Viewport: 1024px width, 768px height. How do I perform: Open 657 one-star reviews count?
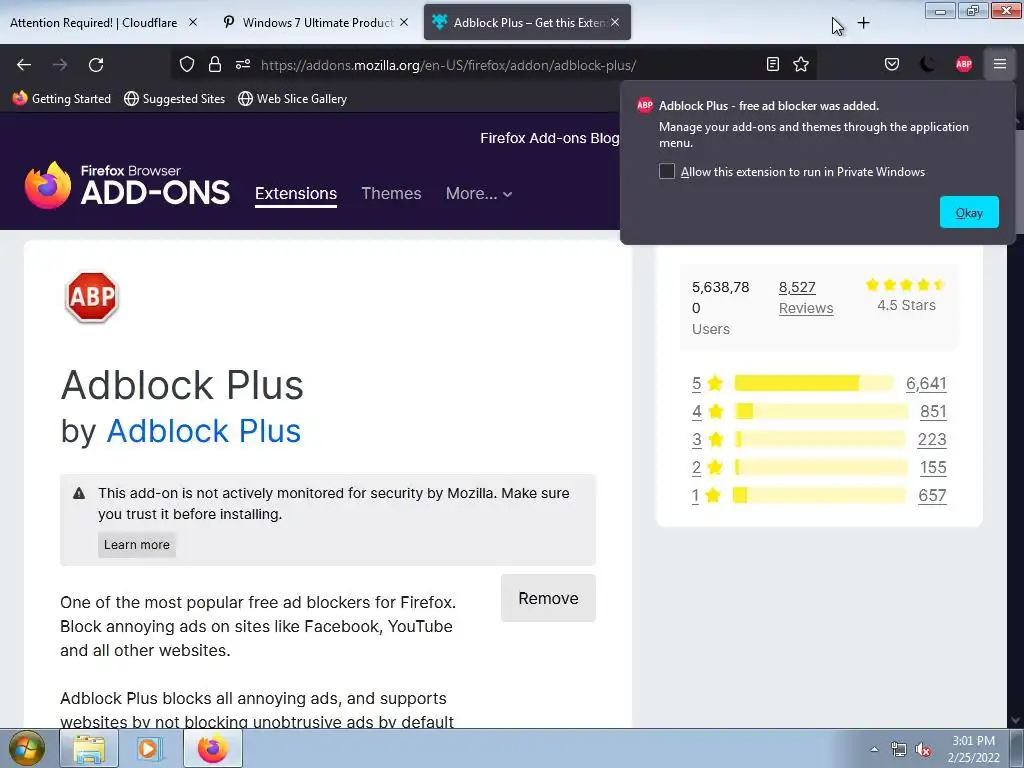pos(932,496)
